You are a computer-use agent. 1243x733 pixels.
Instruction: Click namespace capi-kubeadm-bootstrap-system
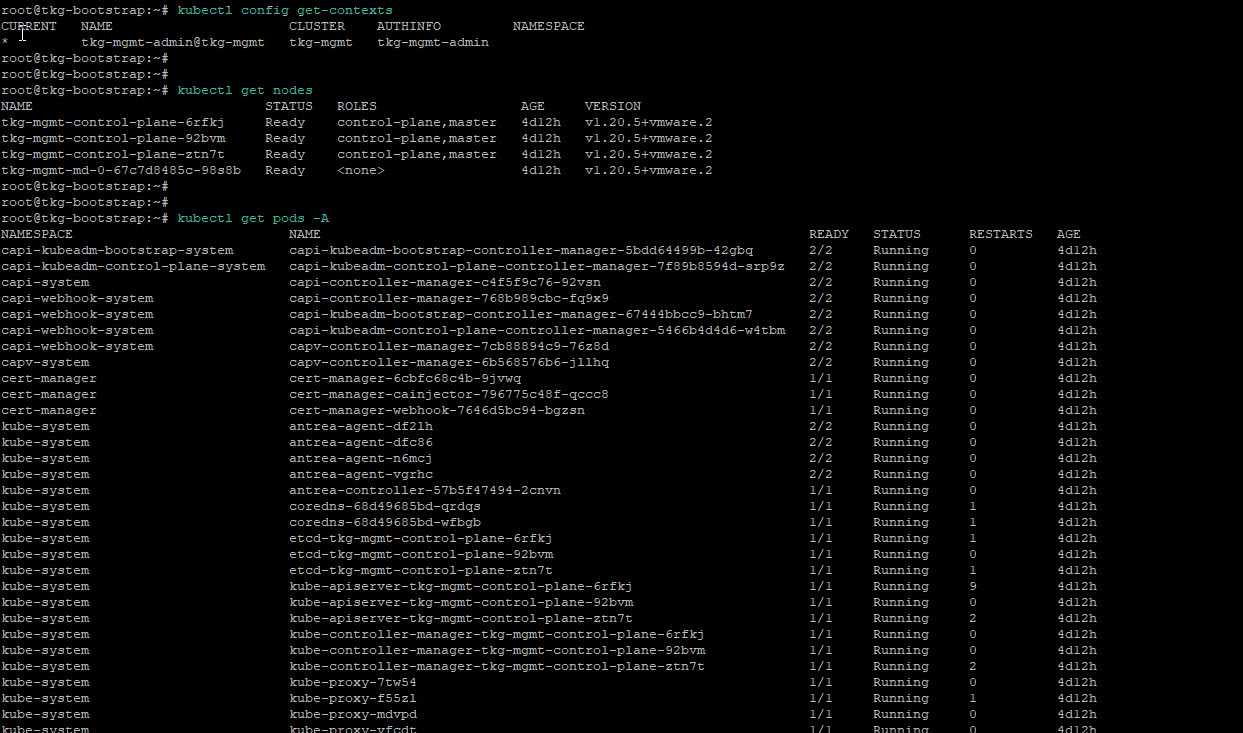(117, 250)
